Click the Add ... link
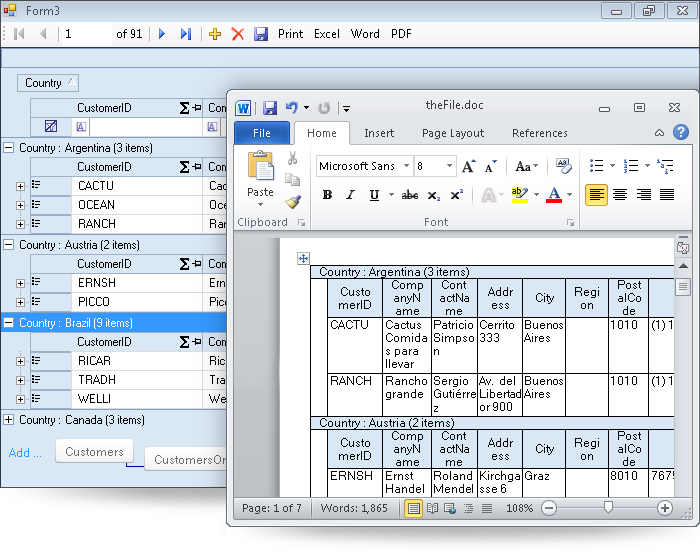This screenshot has width=700, height=555. 25,453
